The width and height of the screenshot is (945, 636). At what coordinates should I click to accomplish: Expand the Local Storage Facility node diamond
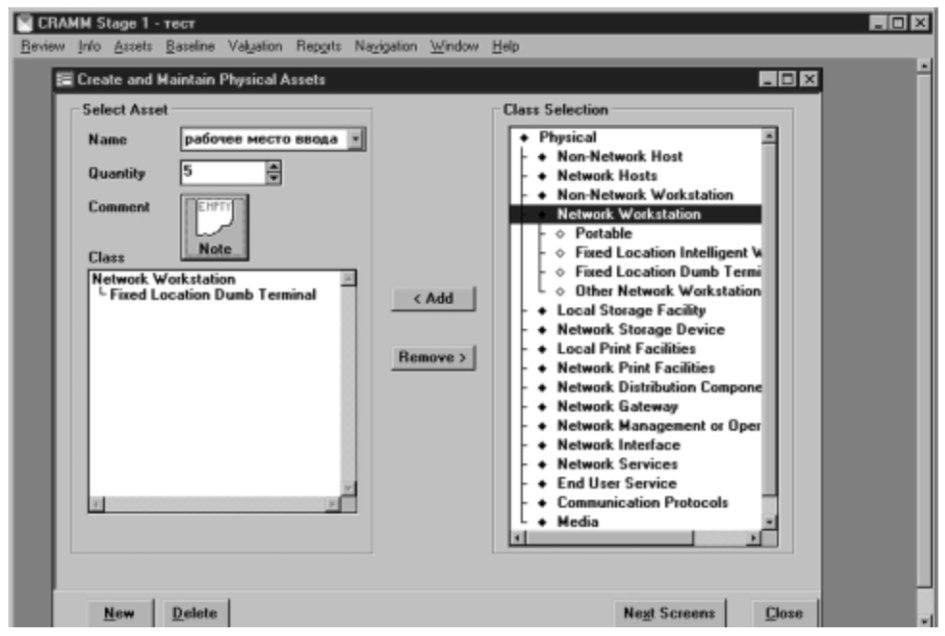(542, 311)
